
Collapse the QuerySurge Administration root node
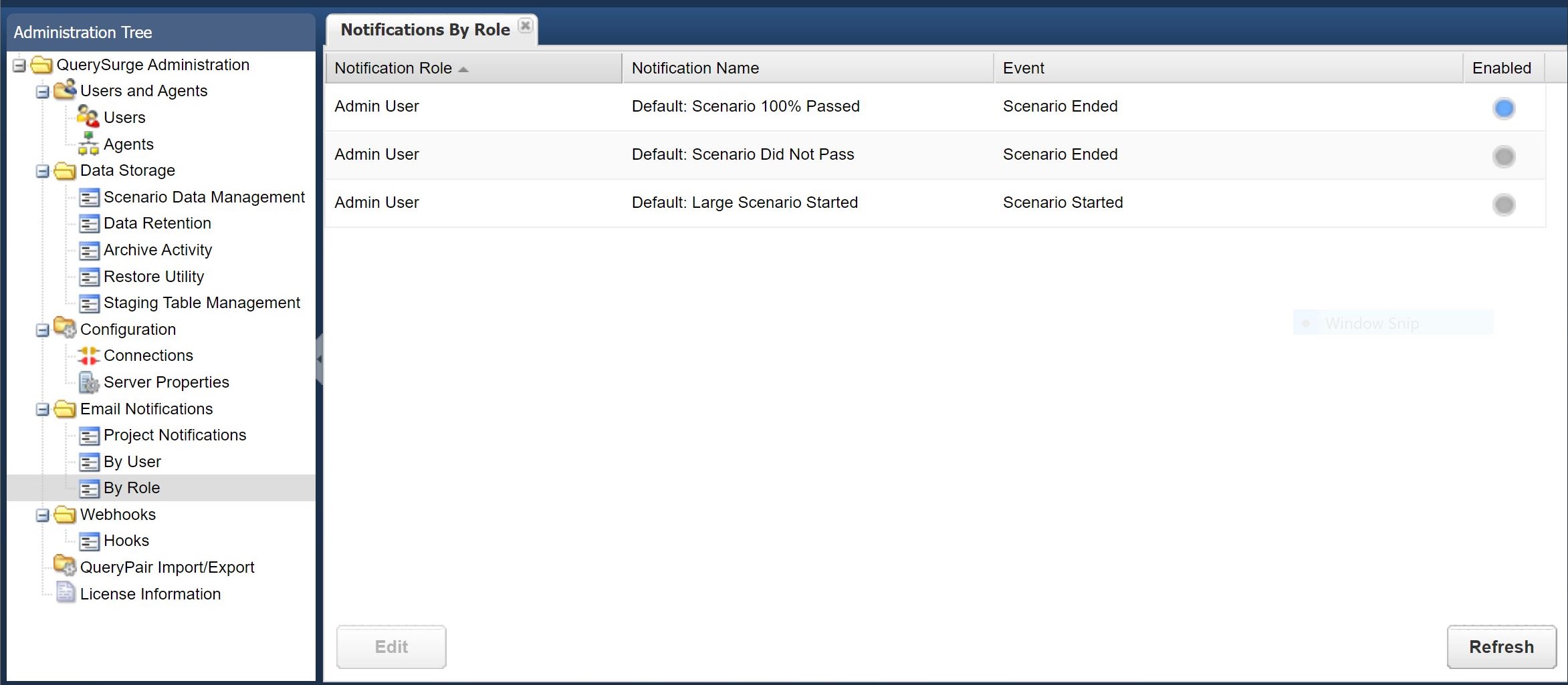click(x=19, y=65)
